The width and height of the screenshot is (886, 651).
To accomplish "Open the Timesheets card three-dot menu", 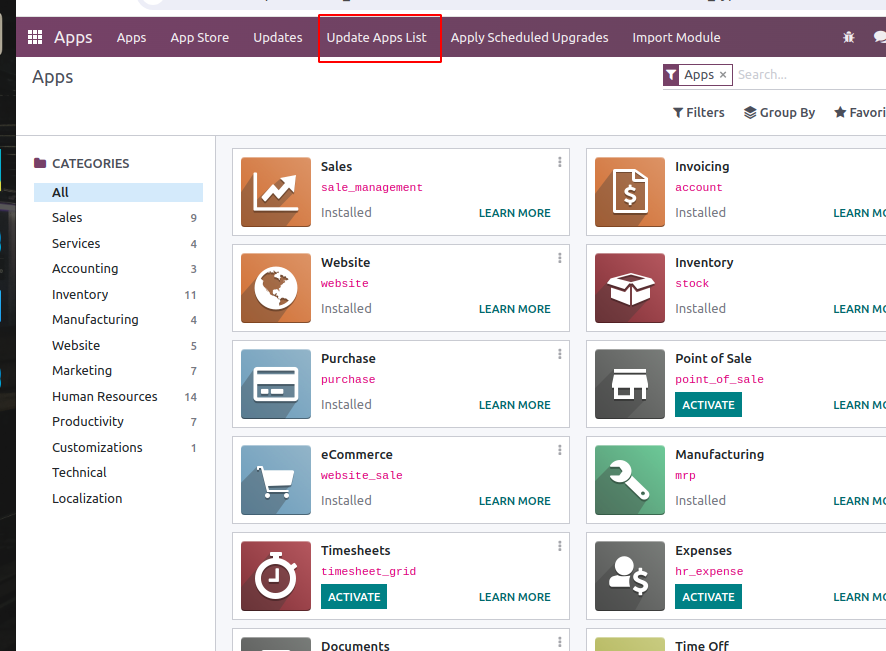I will 559,546.
